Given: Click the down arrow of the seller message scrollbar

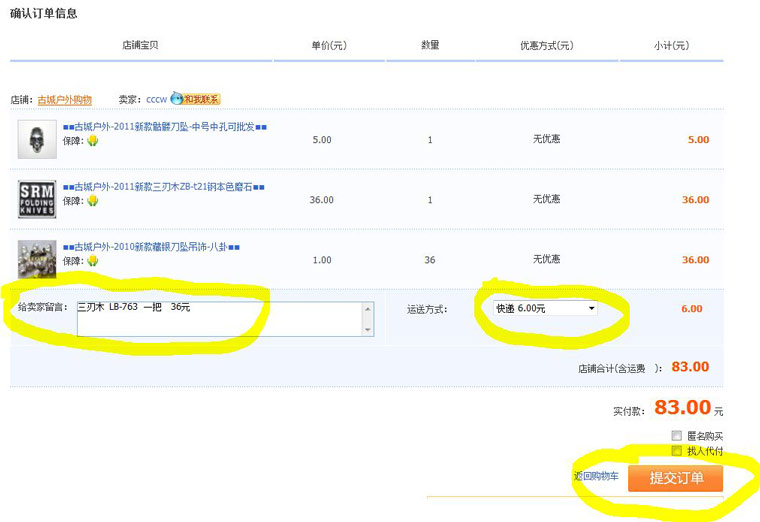Looking at the screenshot, I should pyautogui.click(x=369, y=330).
